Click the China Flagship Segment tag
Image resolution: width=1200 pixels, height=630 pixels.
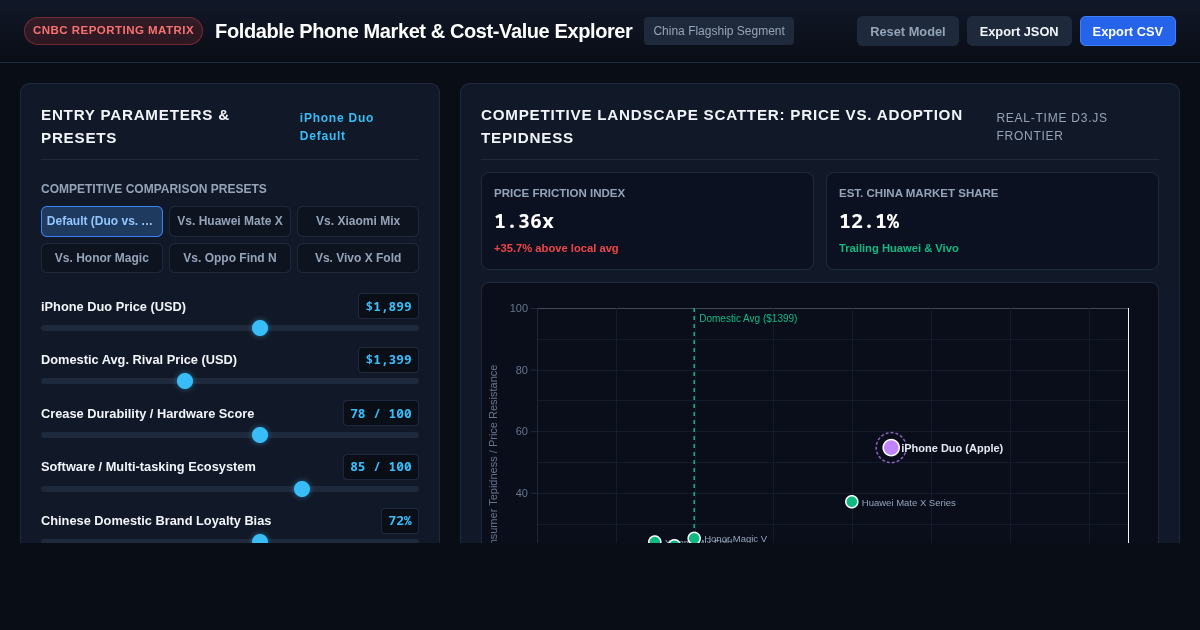(x=719, y=31)
